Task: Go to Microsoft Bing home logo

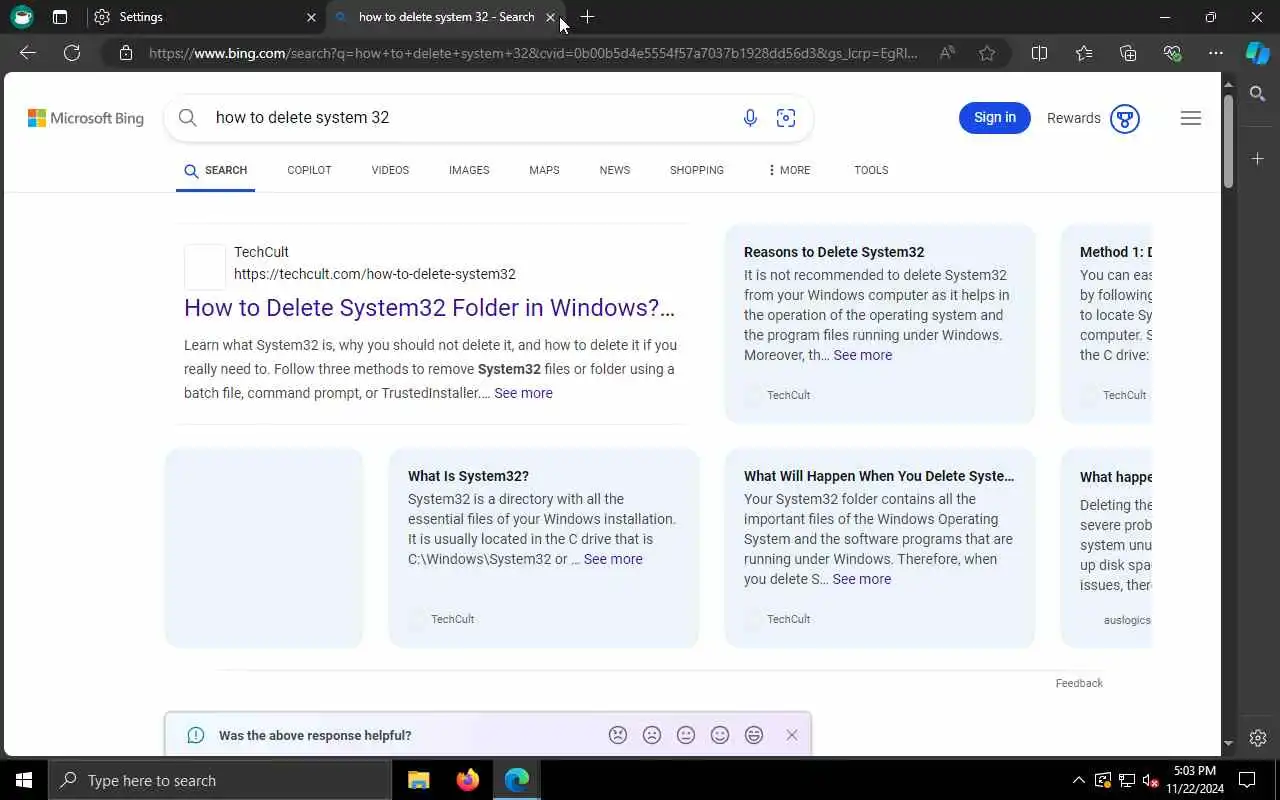Action: pyautogui.click(x=86, y=118)
